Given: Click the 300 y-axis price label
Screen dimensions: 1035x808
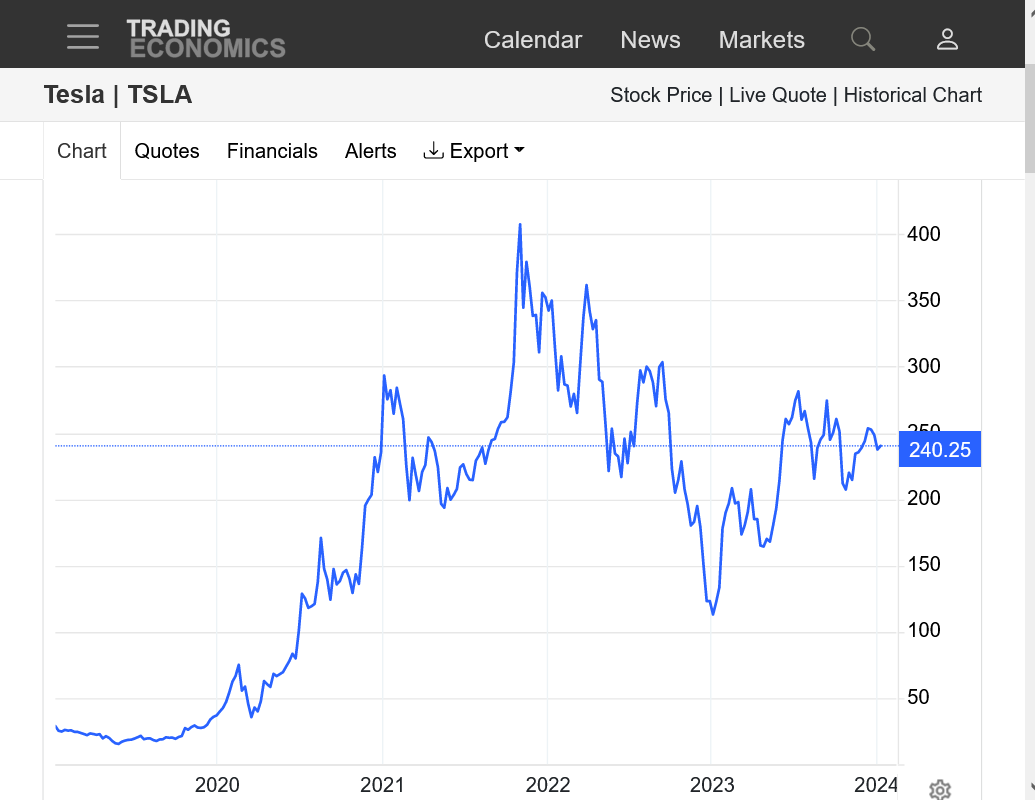Looking at the screenshot, I should pos(924,366).
